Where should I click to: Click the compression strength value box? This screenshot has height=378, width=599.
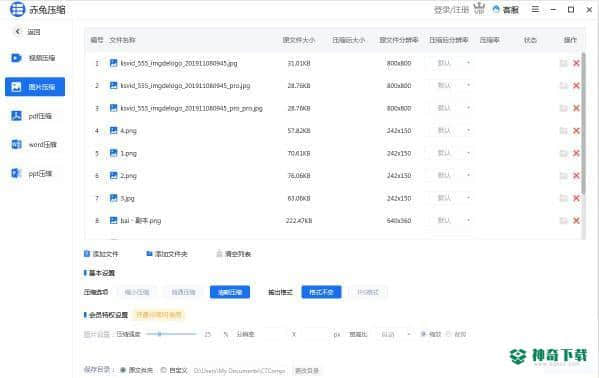tap(208, 334)
